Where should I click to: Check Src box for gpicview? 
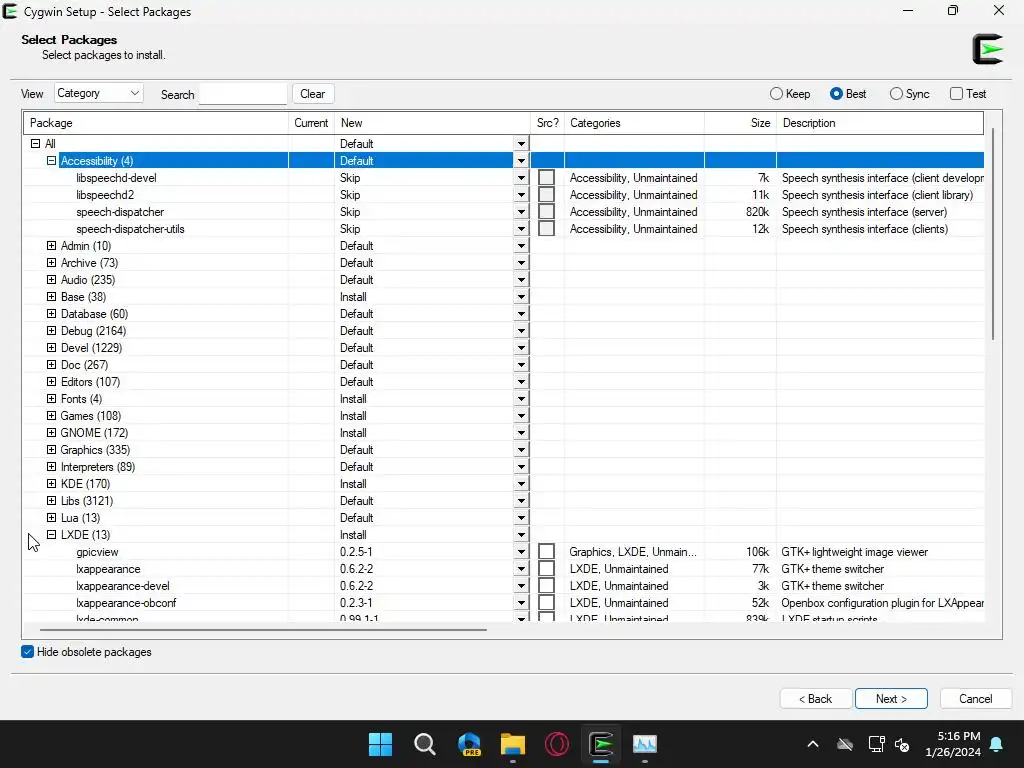(x=547, y=552)
